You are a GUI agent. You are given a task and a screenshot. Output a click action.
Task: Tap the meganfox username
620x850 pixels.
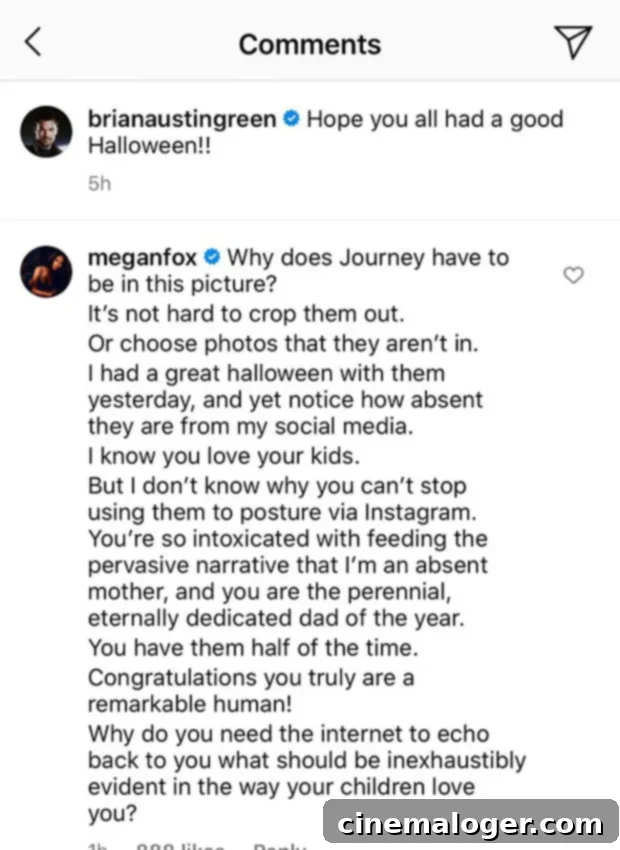pos(143,258)
